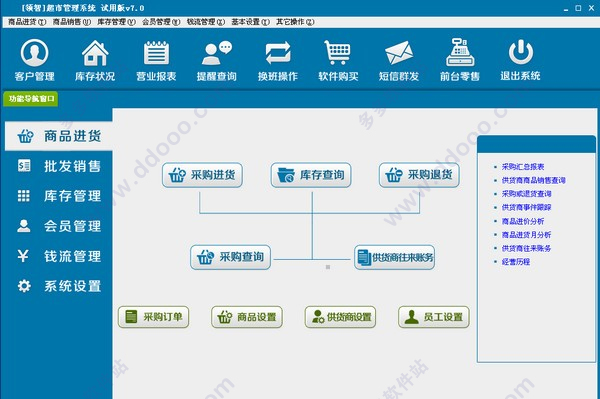Open 软件购买 shopping cart icon
The image size is (600, 399).
click(x=338, y=52)
